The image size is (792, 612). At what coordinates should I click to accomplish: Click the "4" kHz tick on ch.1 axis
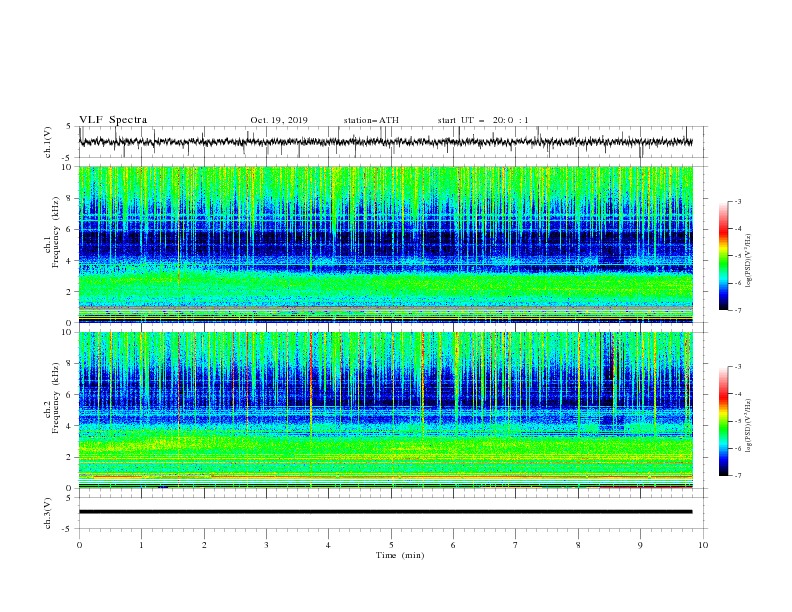70,261
